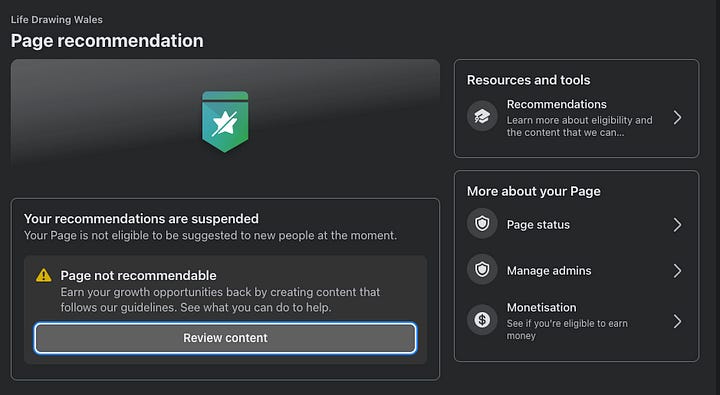Click the green crossed-star badge icon

225,122
